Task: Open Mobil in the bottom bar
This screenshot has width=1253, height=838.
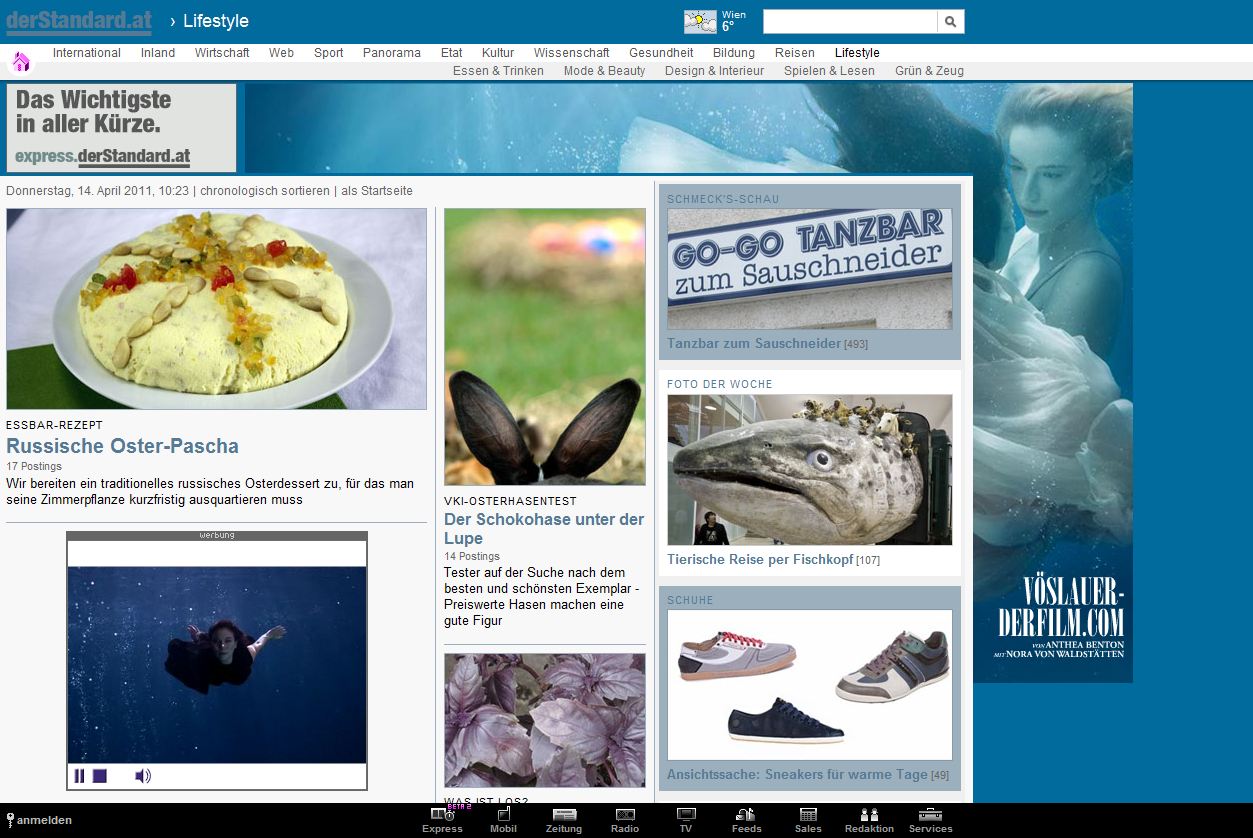Action: (503, 820)
